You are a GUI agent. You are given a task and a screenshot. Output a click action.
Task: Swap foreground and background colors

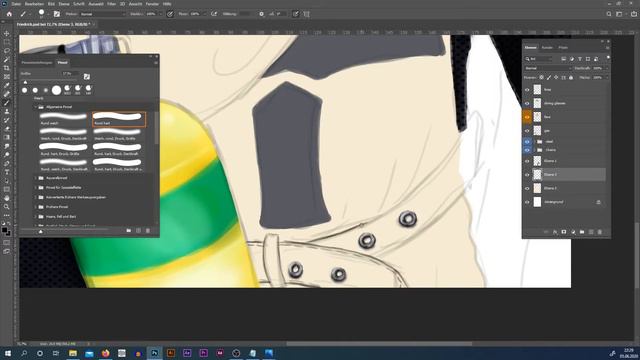coord(9,224)
